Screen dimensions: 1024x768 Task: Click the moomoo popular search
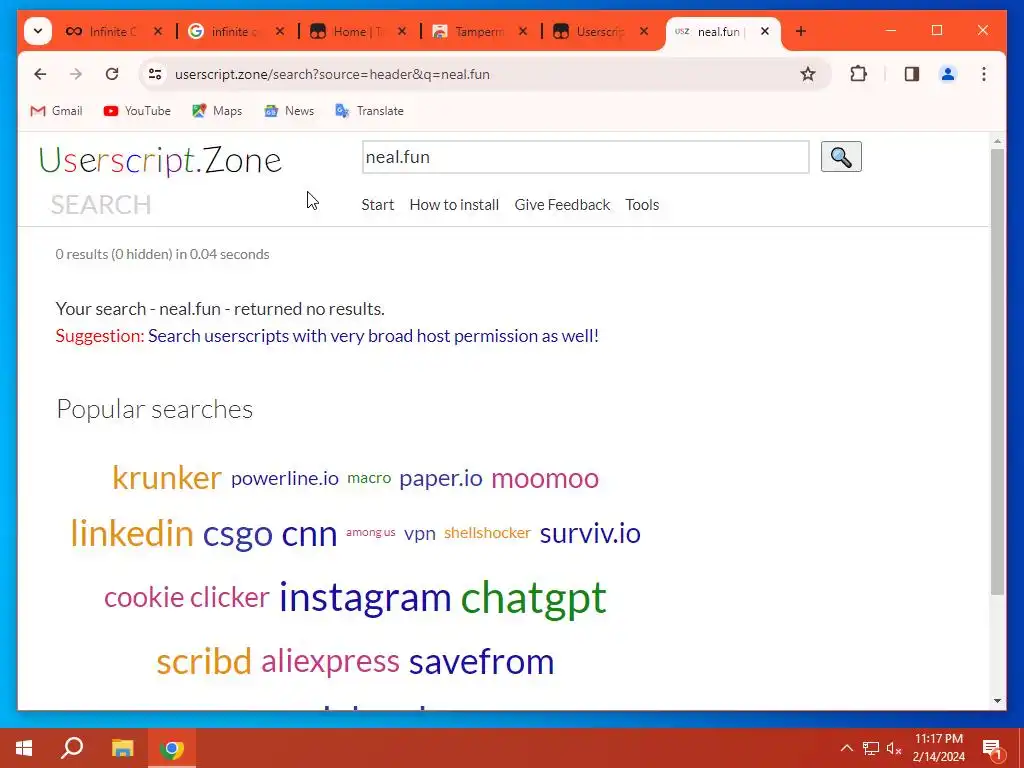545,479
